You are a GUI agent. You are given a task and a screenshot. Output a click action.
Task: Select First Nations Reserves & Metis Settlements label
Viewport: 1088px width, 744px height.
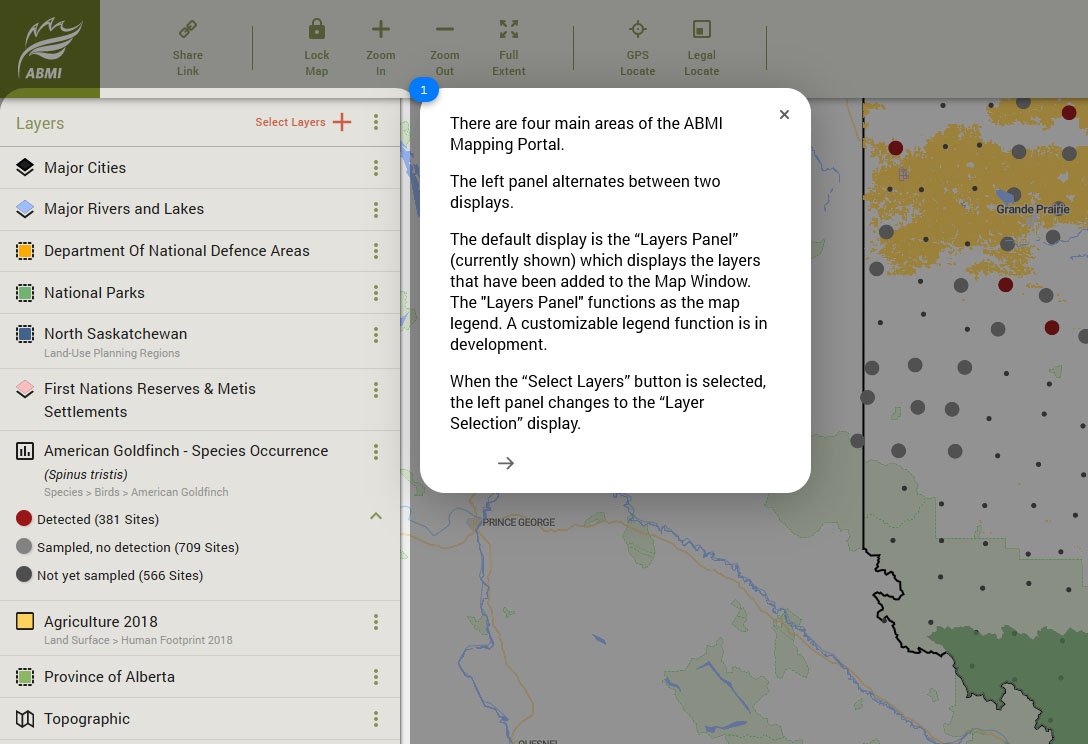pyautogui.click(x=150, y=400)
